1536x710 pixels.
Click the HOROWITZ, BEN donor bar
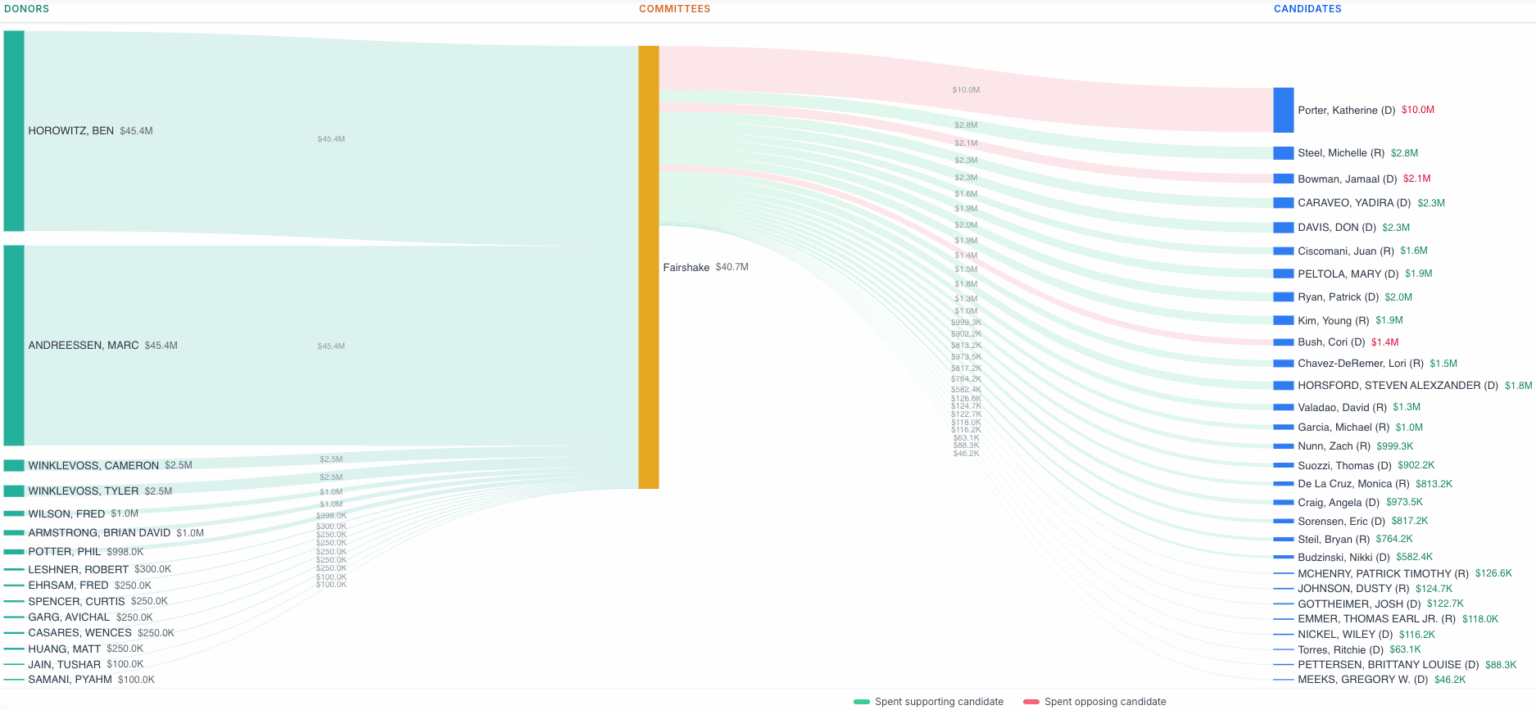tap(12, 130)
